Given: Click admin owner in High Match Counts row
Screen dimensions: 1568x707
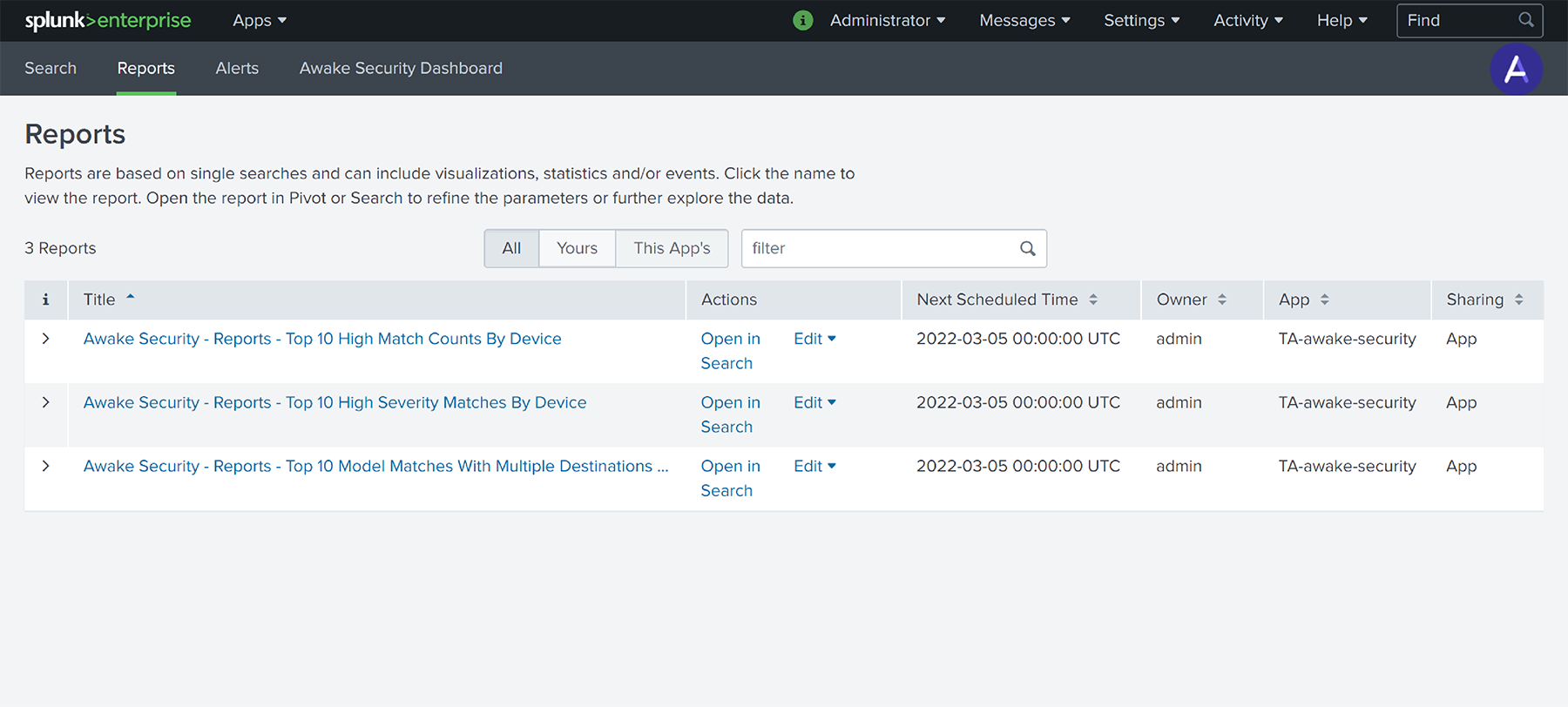Looking at the screenshot, I should click(x=1179, y=339).
